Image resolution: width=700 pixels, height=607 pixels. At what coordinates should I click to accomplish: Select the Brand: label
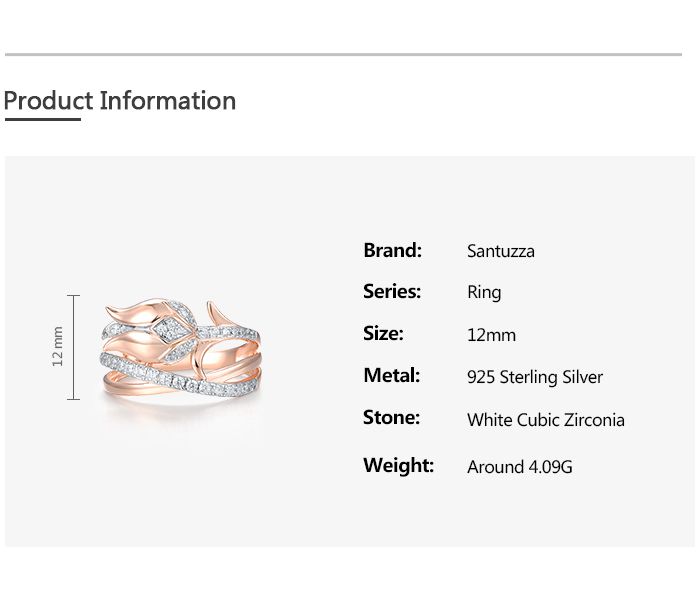pyautogui.click(x=392, y=250)
